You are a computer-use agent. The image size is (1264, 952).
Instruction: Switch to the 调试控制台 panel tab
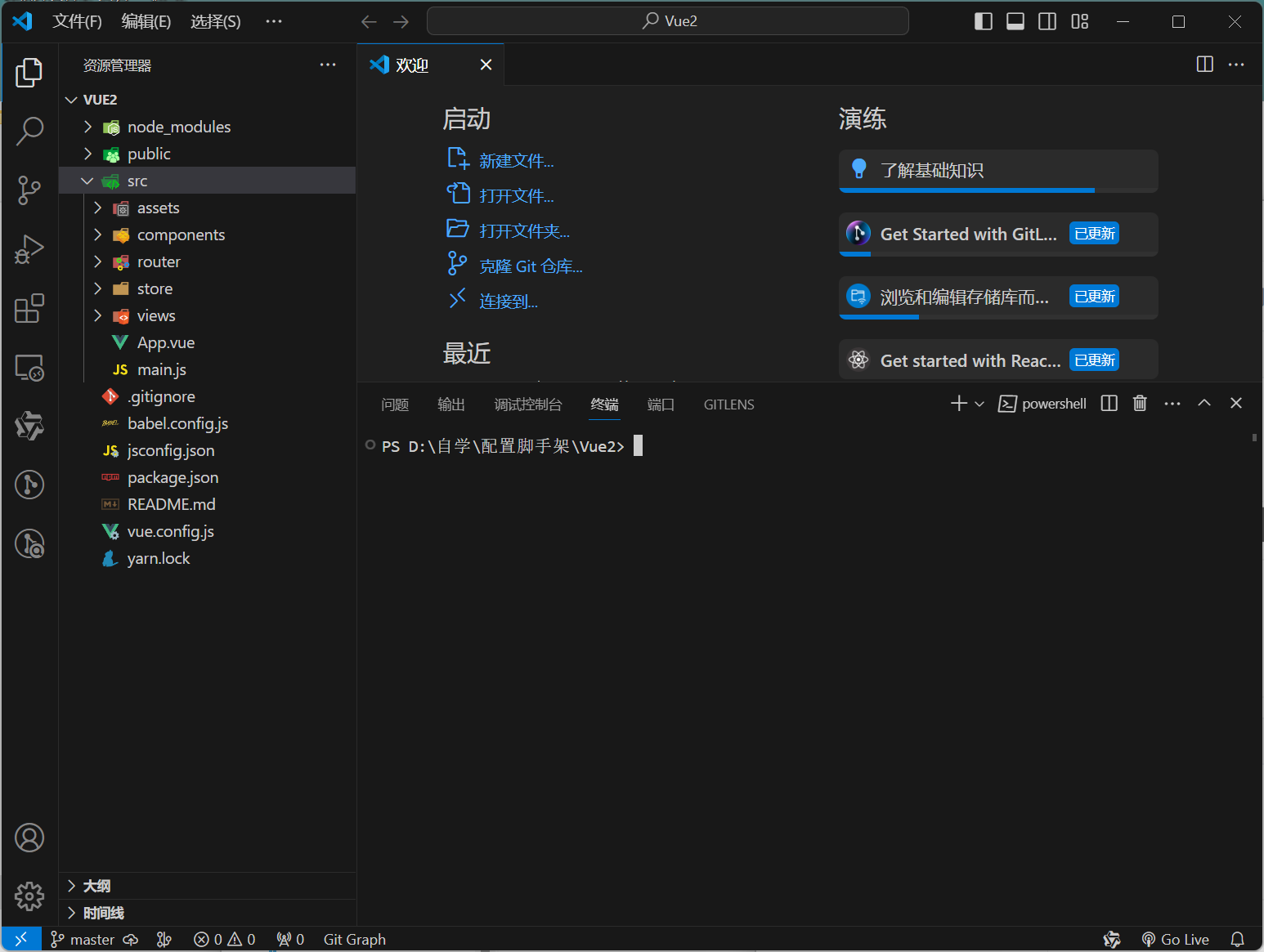point(528,404)
